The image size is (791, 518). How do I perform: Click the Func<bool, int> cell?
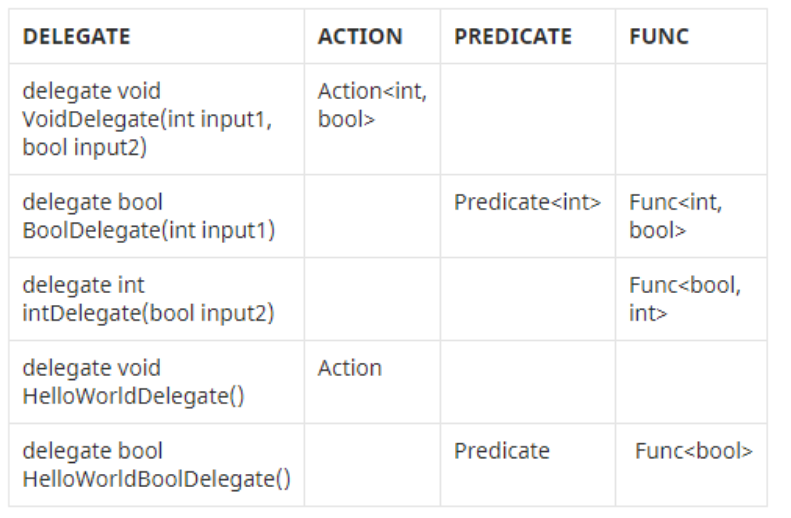click(691, 299)
